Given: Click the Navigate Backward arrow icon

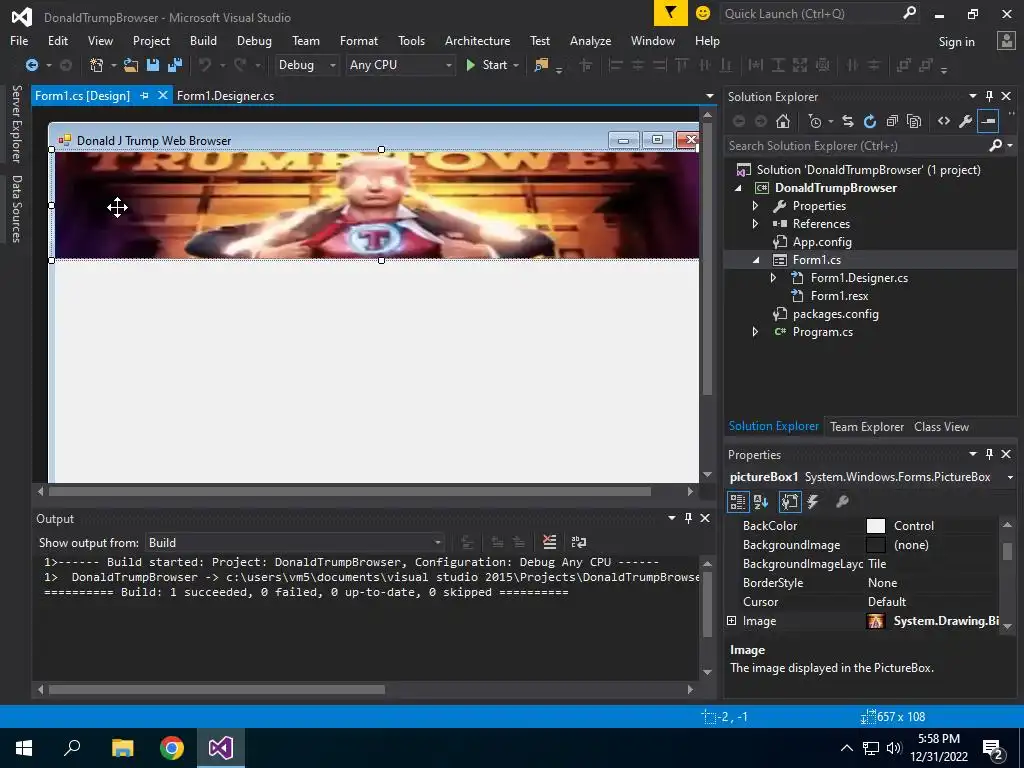Looking at the screenshot, I should click(31, 65).
